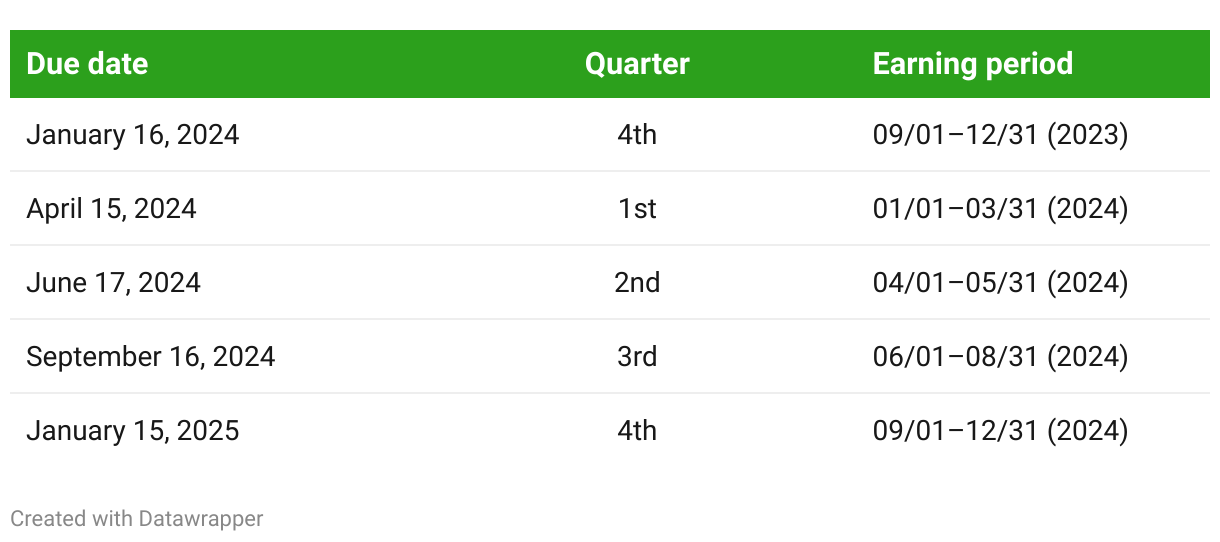Viewport: 1220px width, 542px height.
Task: Select the April 15, 2024 due date cell
Action: pos(111,208)
